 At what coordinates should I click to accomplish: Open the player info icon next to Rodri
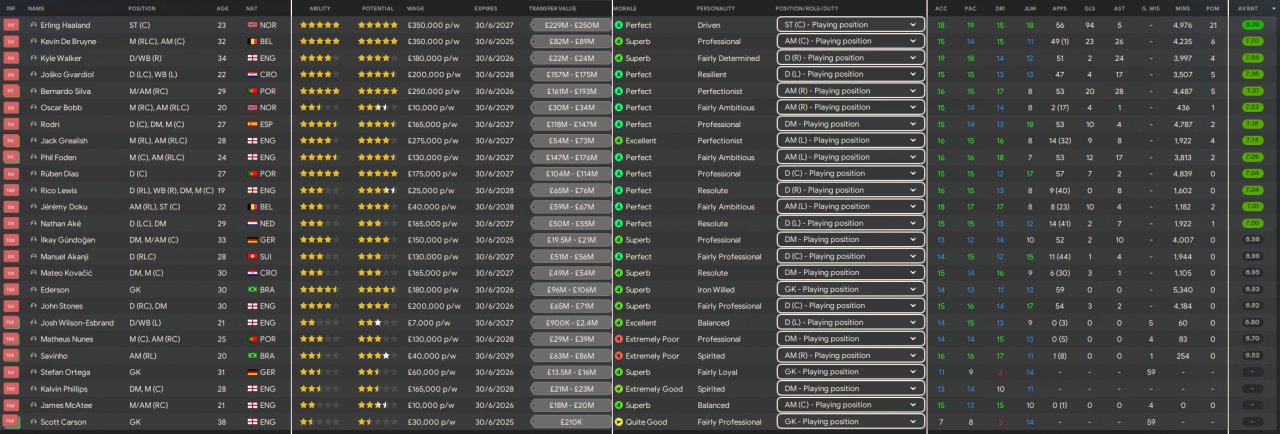(x=33, y=124)
